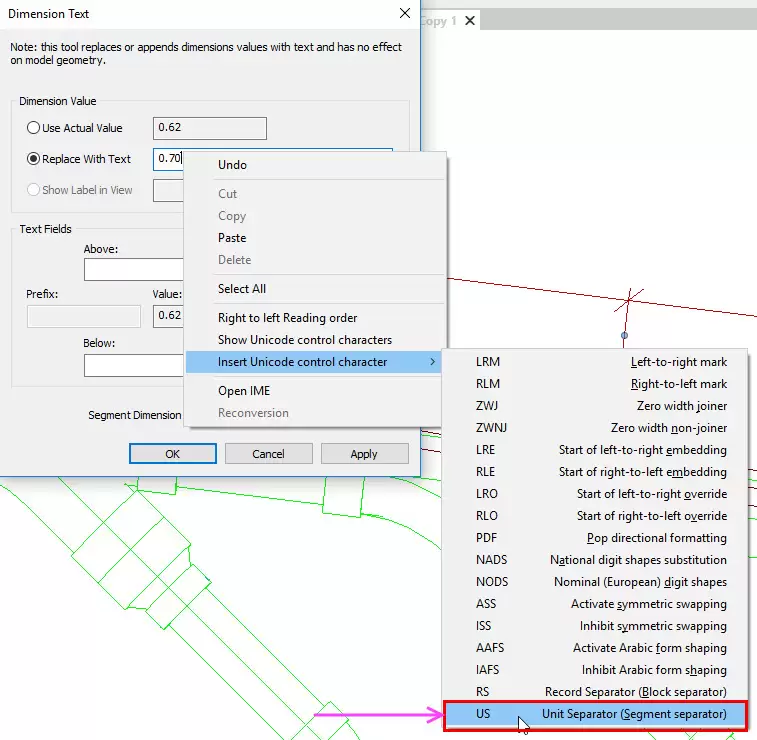Choose Paste from the context menu
The height and width of the screenshot is (740, 757).
click(x=232, y=238)
